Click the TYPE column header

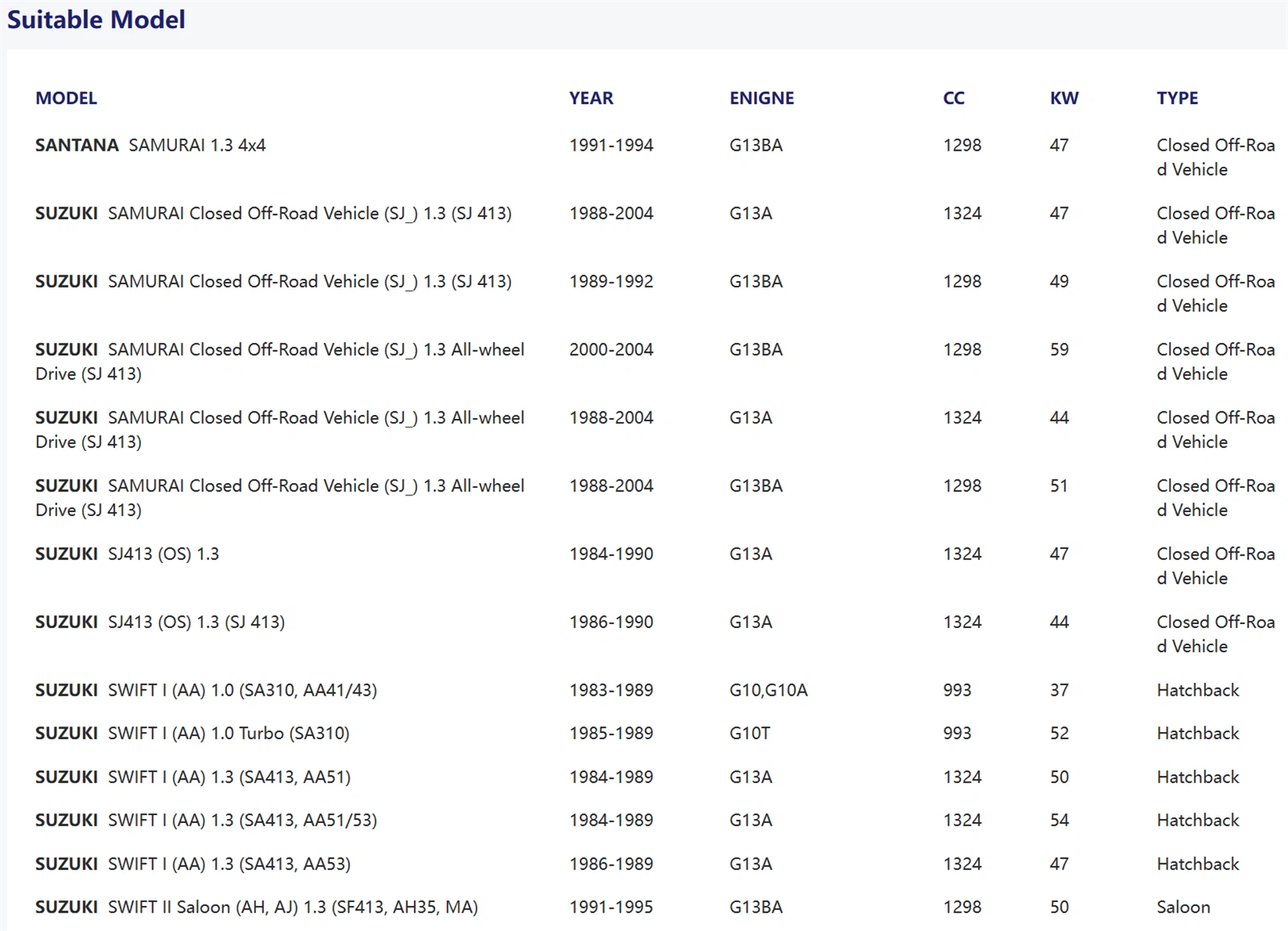1177,98
